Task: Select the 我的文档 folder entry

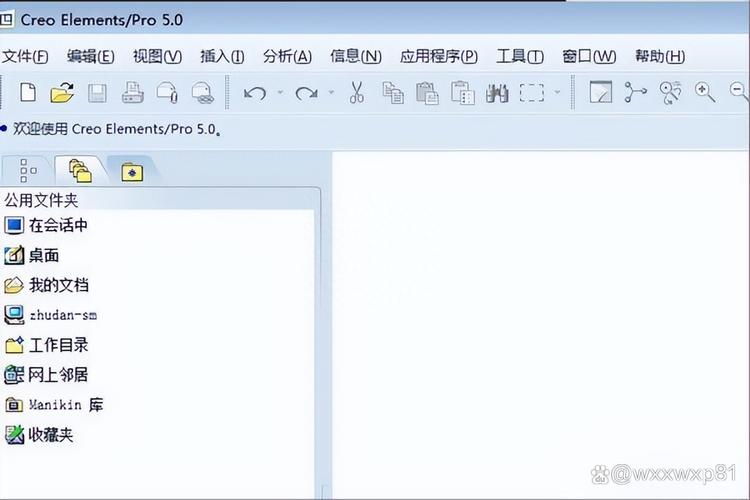Action: point(46,285)
